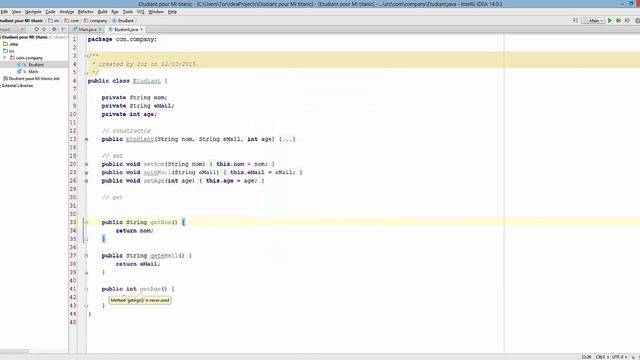The width and height of the screenshot is (640, 360).
Task: Close the Main.java tab
Action: 100,29
